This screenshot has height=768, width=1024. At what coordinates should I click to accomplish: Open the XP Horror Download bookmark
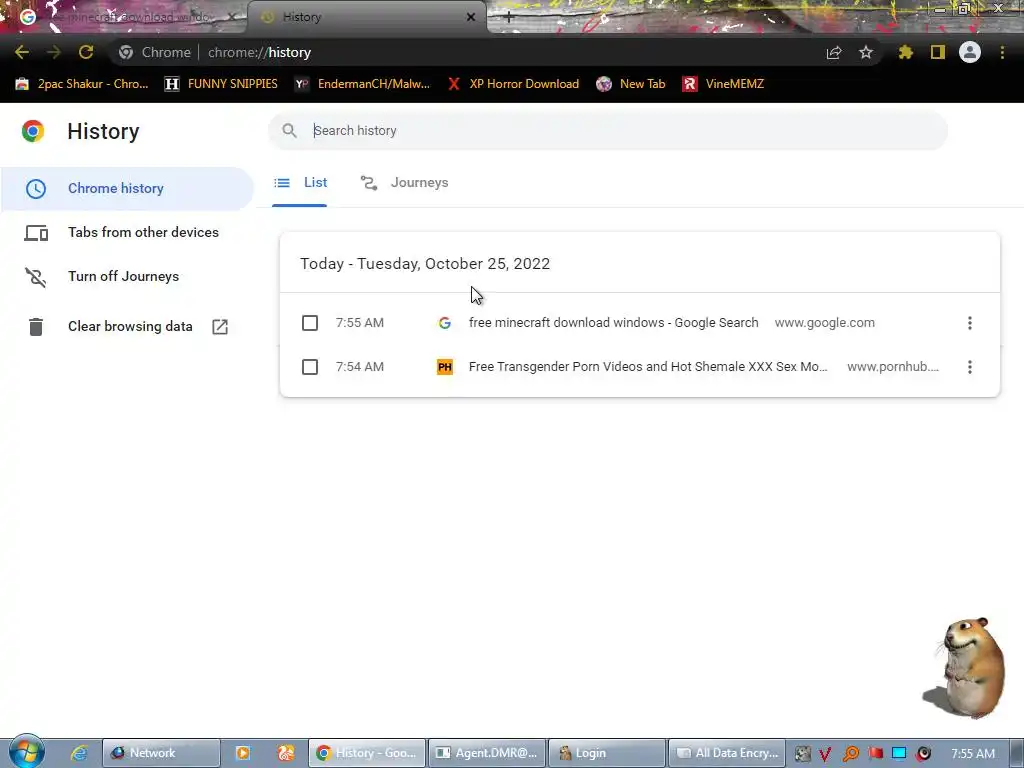(x=513, y=84)
